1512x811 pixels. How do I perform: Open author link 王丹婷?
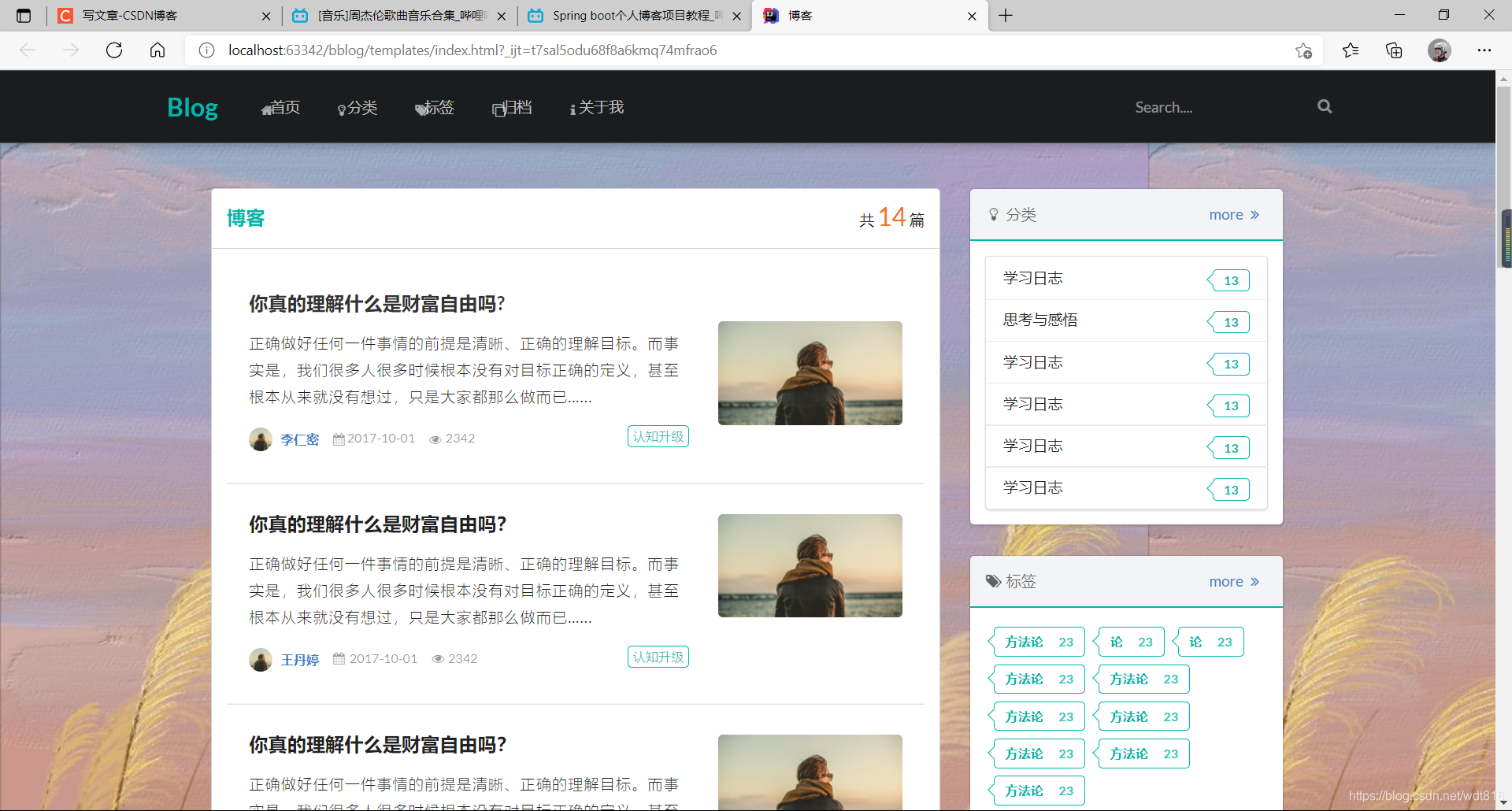pyautogui.click(x=300, y=660)
